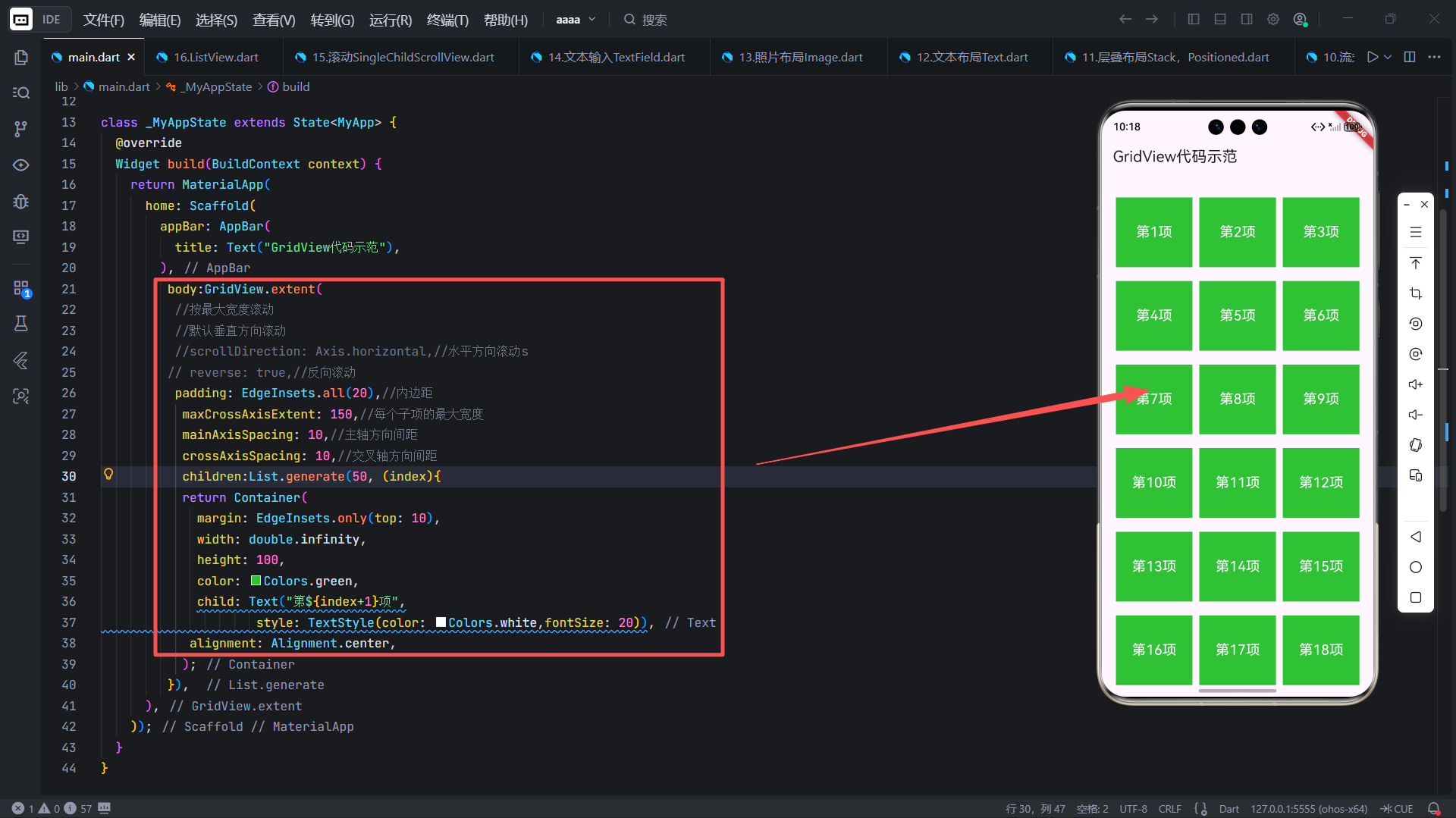Click the CUE status bar item
Viewport: 1456px width, 818px height.
click(1397, 808)
